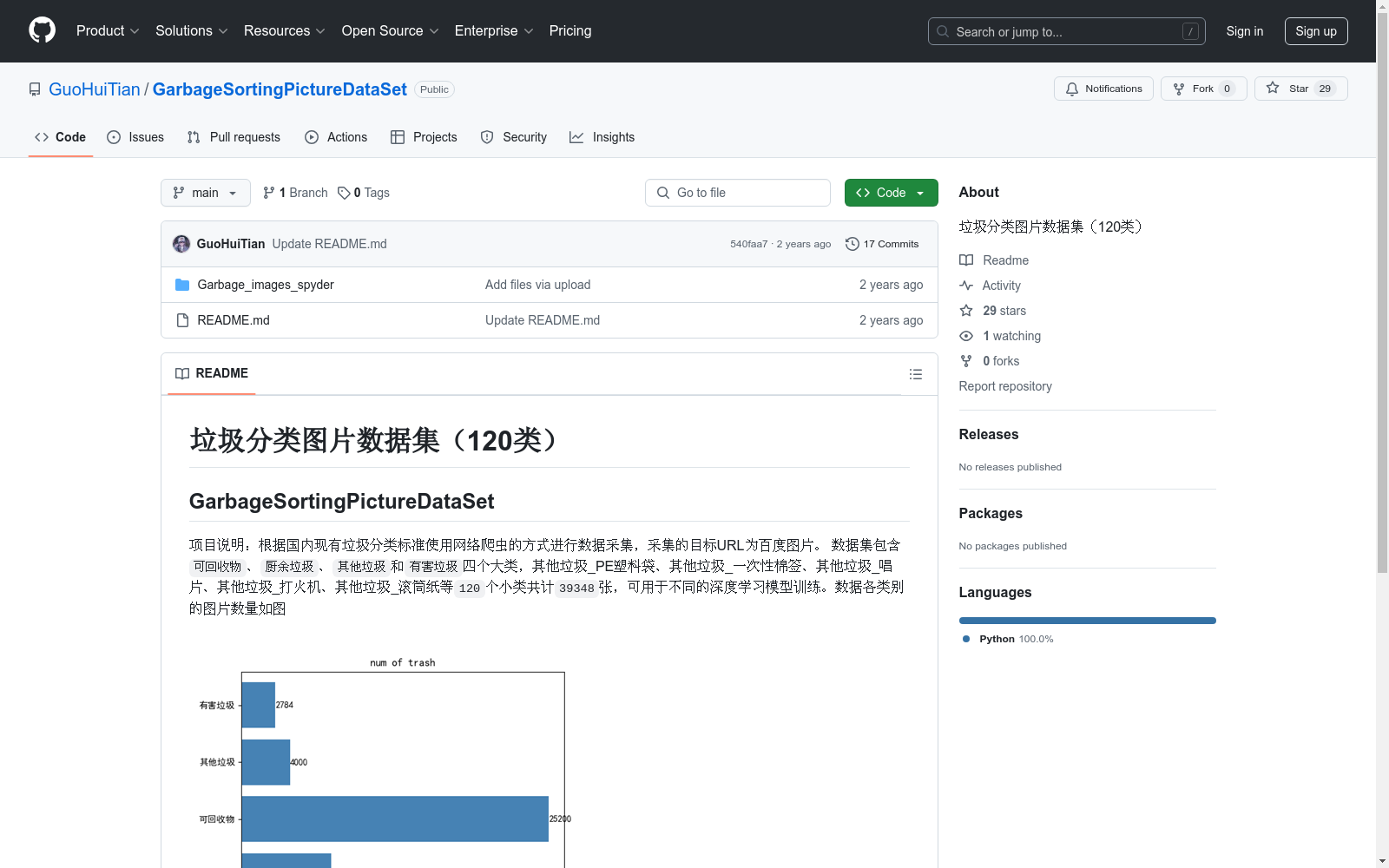Image resolution: width=1389 pixels, height=868 pixels.
Task: Click the Report repository link
Action: (x=1004, y=386)
